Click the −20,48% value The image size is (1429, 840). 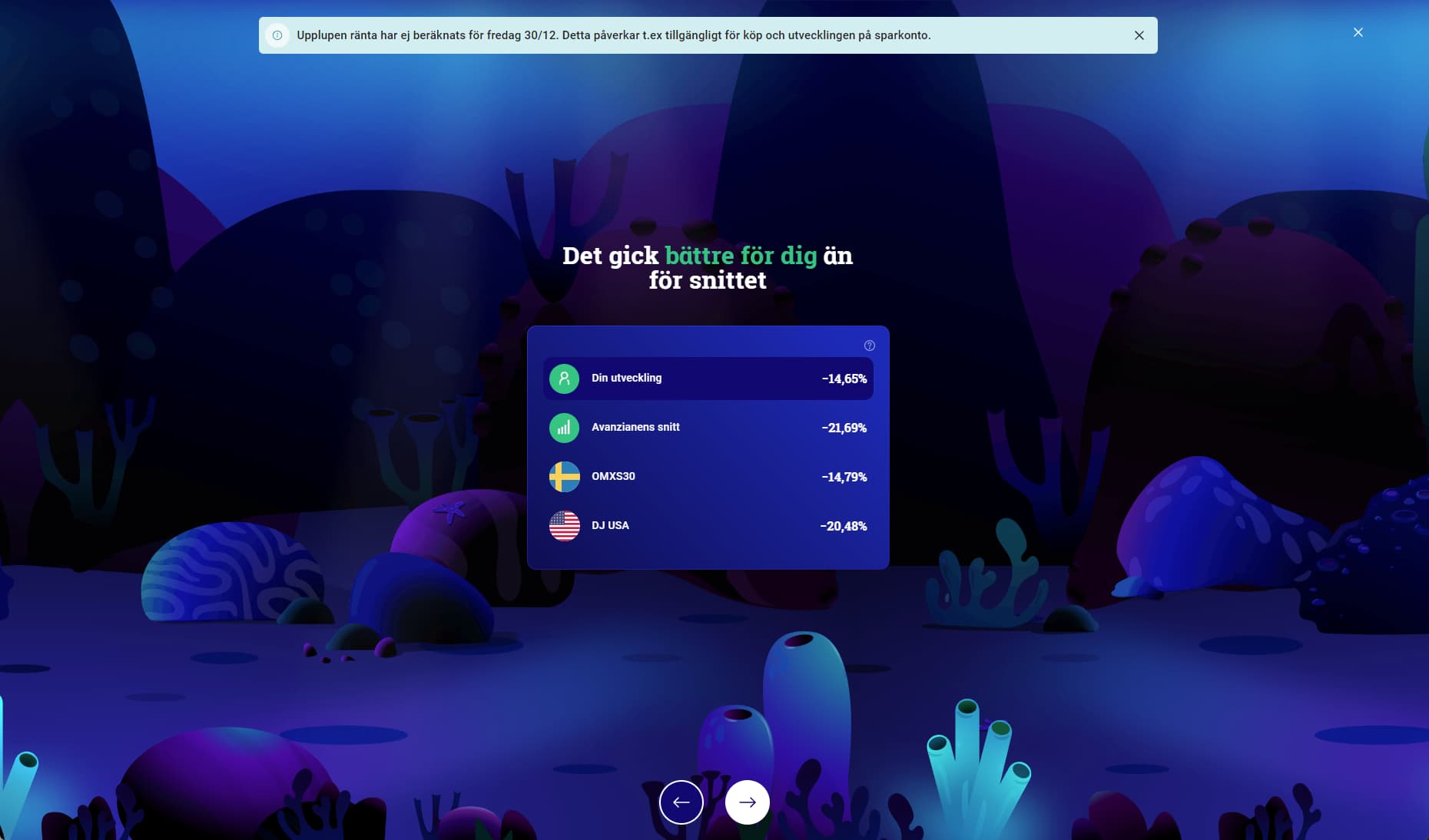[843, 526]
